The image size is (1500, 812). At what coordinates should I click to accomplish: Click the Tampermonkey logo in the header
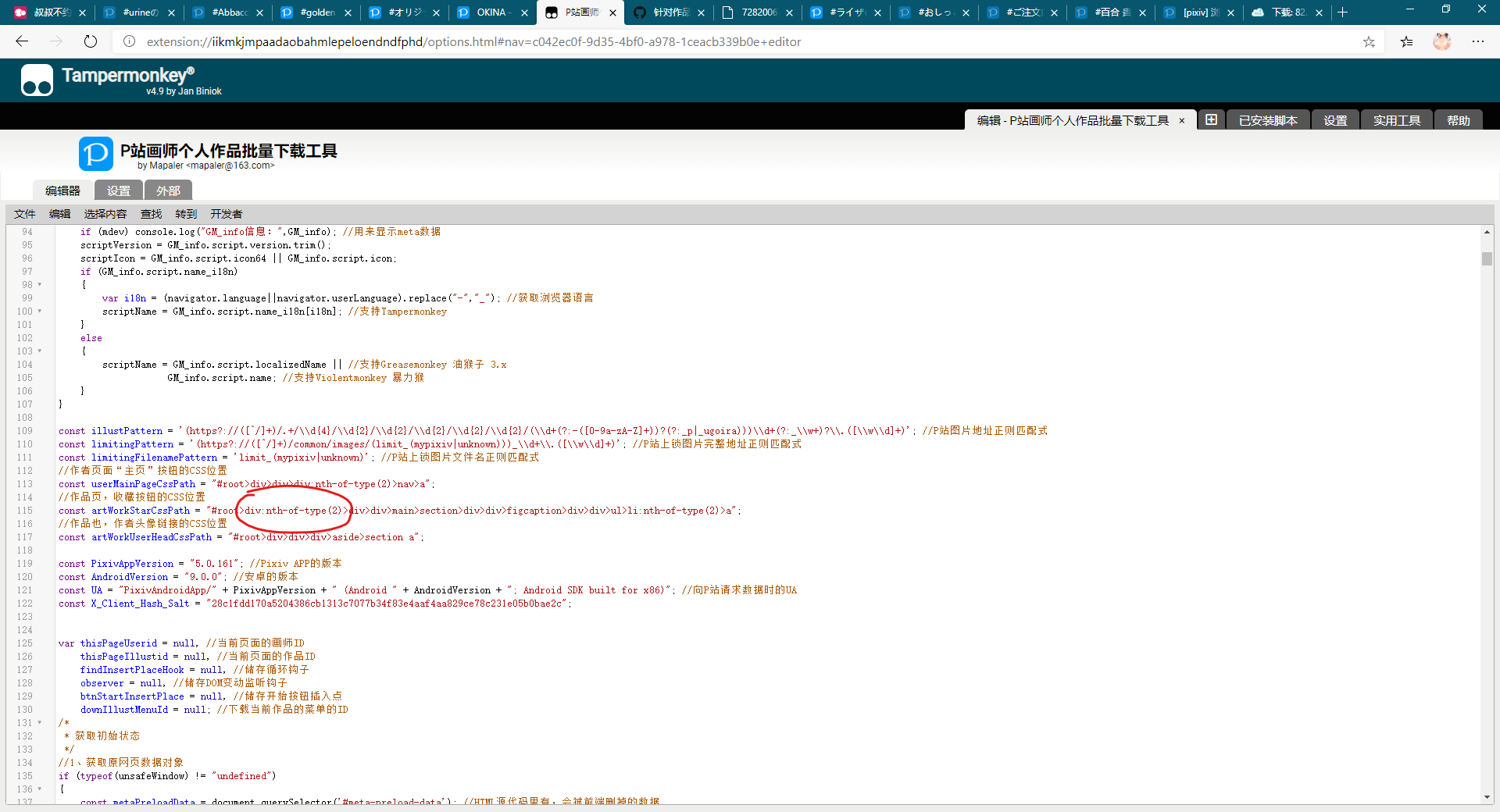[x=37, y=80]
